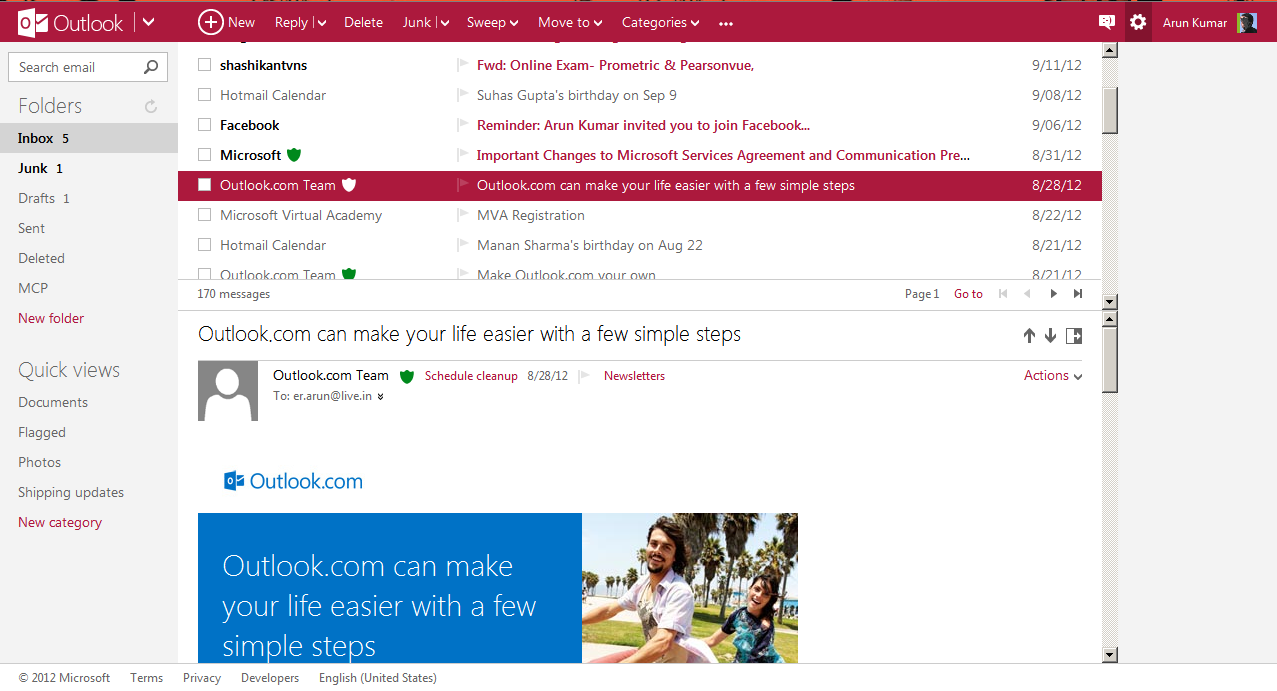The width and height of the screenshot is (1277, 691).
Task: Click green trusted shield beside Microsoft sender
Action: click(x=294, y=155)
